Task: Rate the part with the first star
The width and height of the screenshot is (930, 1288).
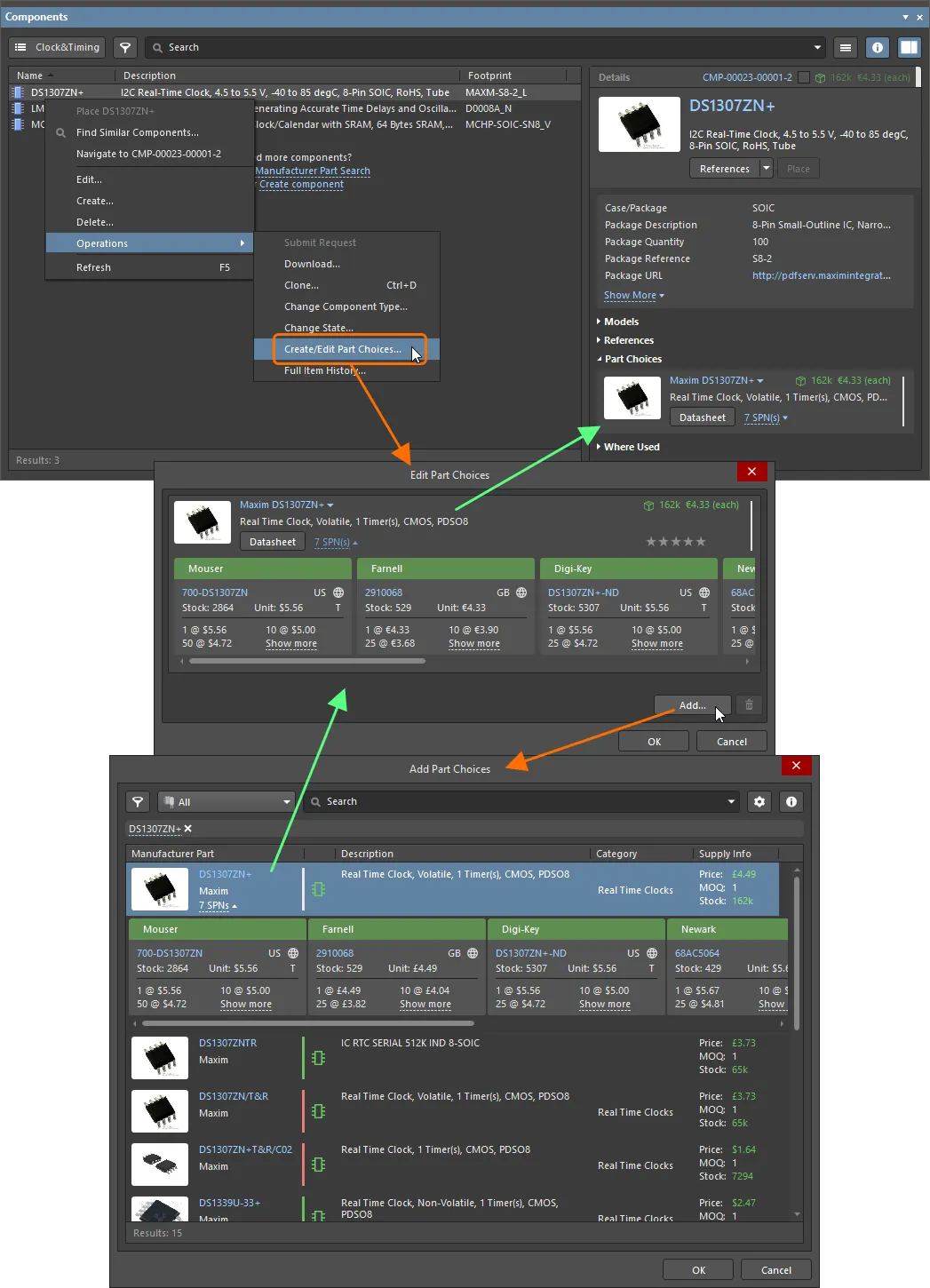Action: 651,541
